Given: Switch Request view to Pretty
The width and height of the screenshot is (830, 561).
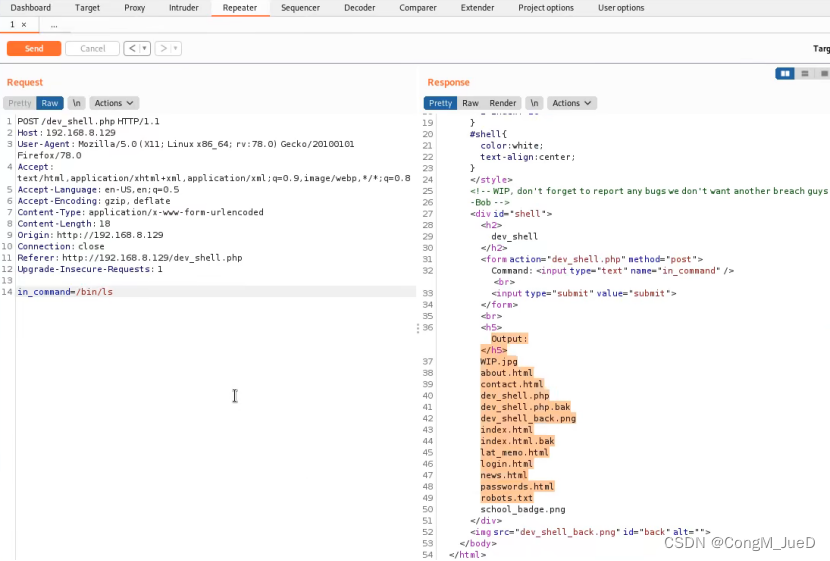Looking at the screenshot, I should point(20,103).
